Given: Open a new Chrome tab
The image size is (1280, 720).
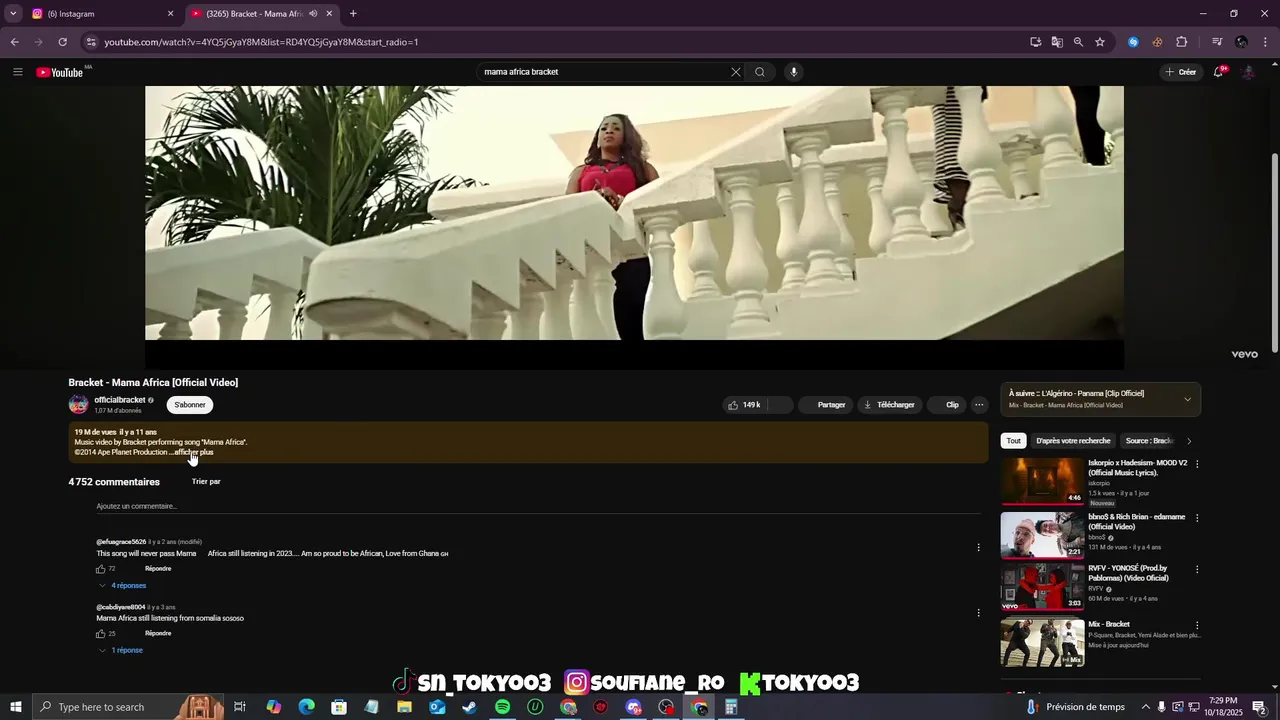Looking at the screenshot, I should [353, 14].
